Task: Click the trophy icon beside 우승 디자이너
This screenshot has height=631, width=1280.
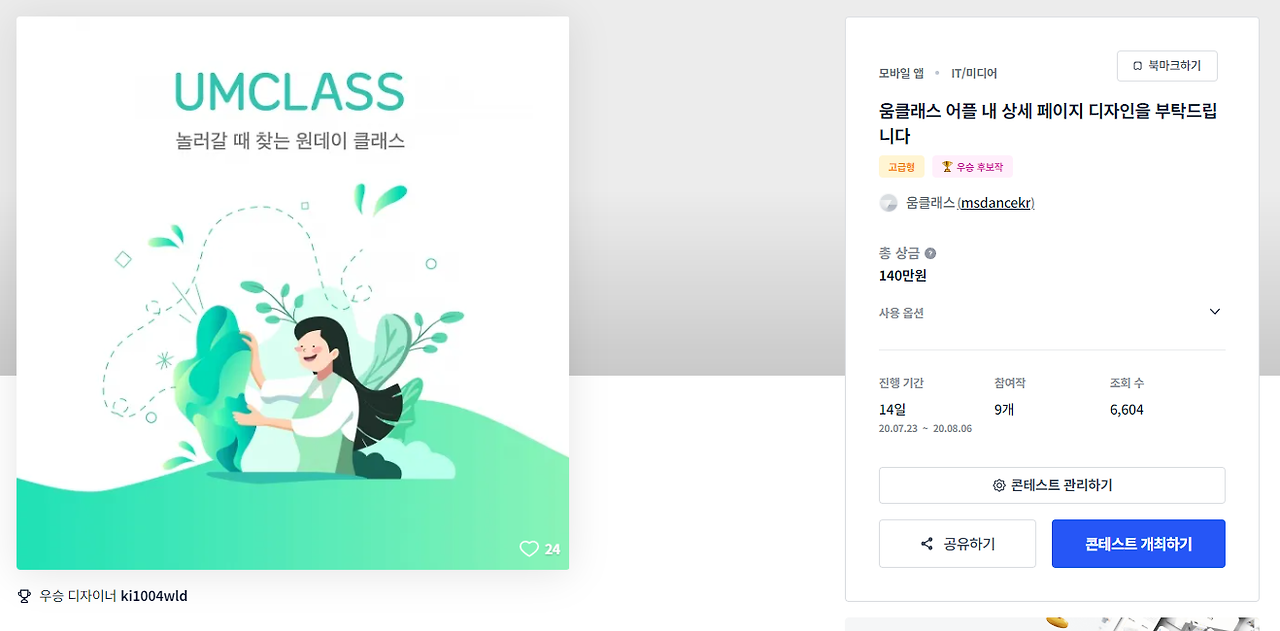Action: (25, 596)
